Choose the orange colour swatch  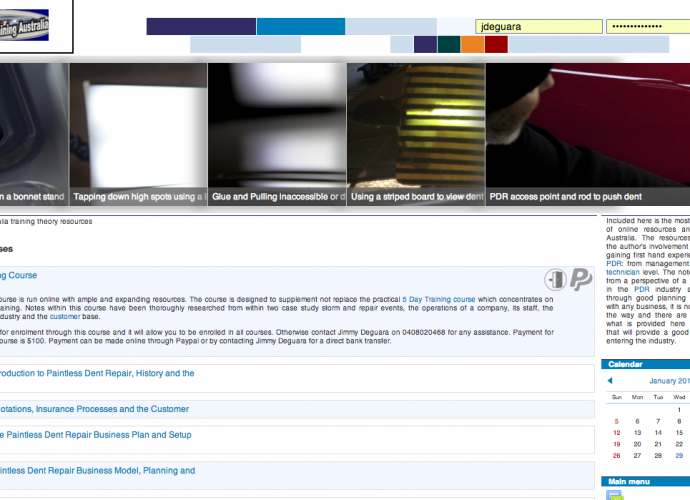point(473,44)
